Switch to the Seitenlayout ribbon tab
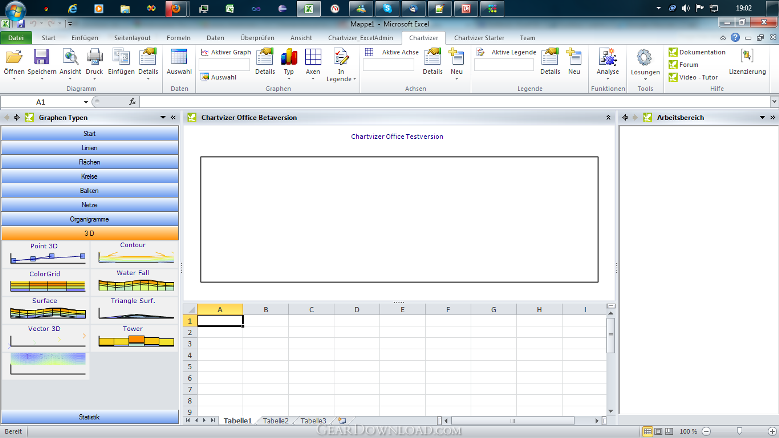779x438 pixels. tap(132, 38)
